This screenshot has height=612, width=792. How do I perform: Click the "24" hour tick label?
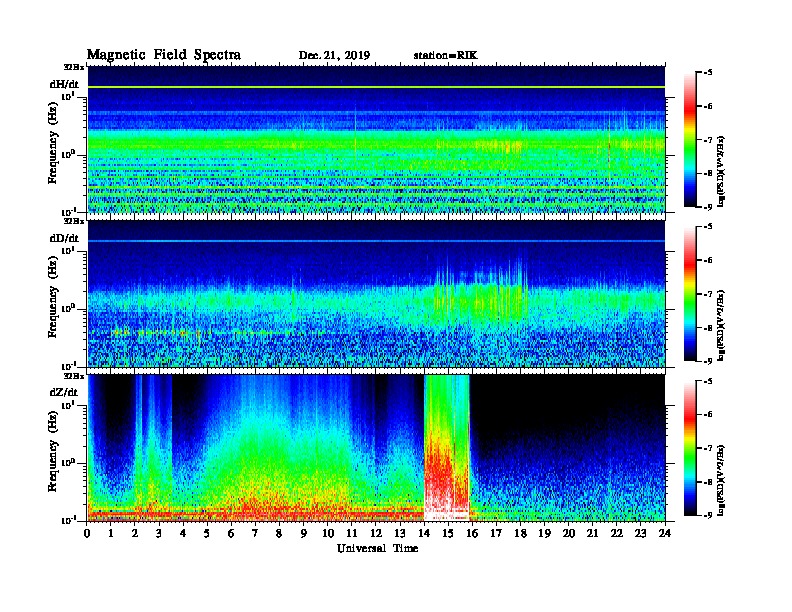pos(665,533)
